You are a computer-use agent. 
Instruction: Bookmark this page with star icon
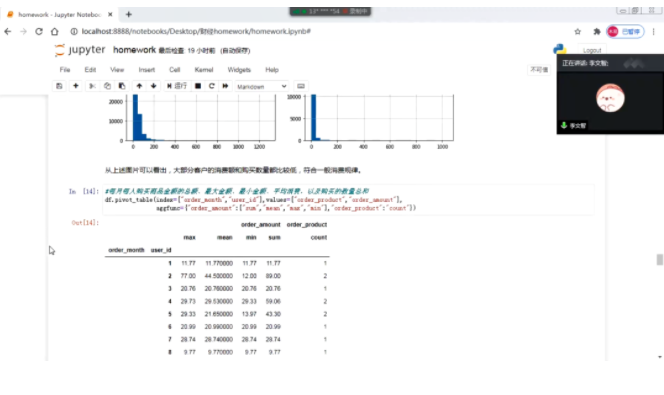tap(578, 32)
